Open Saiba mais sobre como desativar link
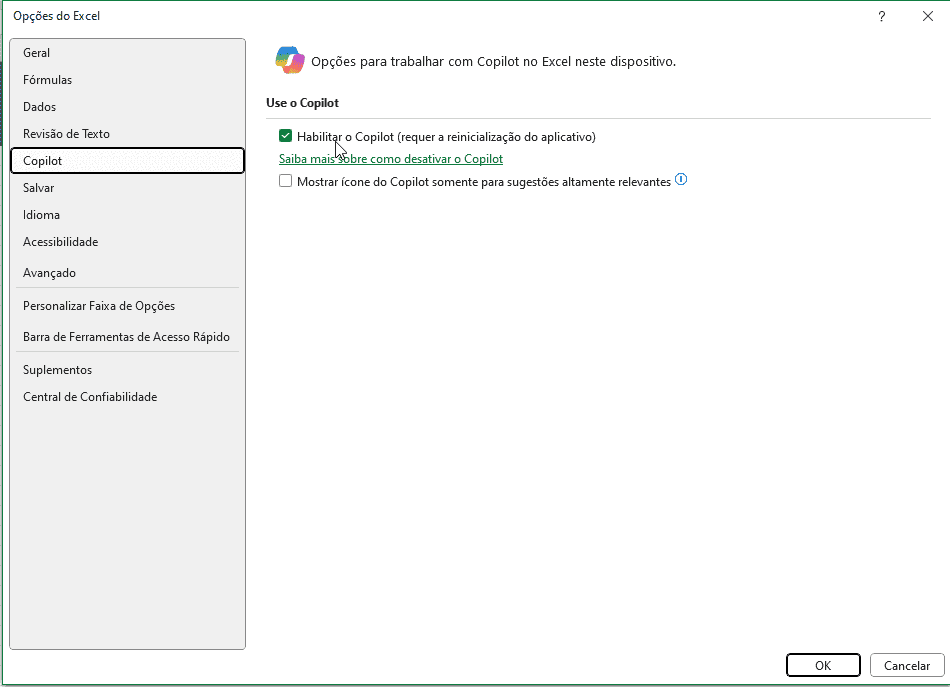 coord(391,159)
